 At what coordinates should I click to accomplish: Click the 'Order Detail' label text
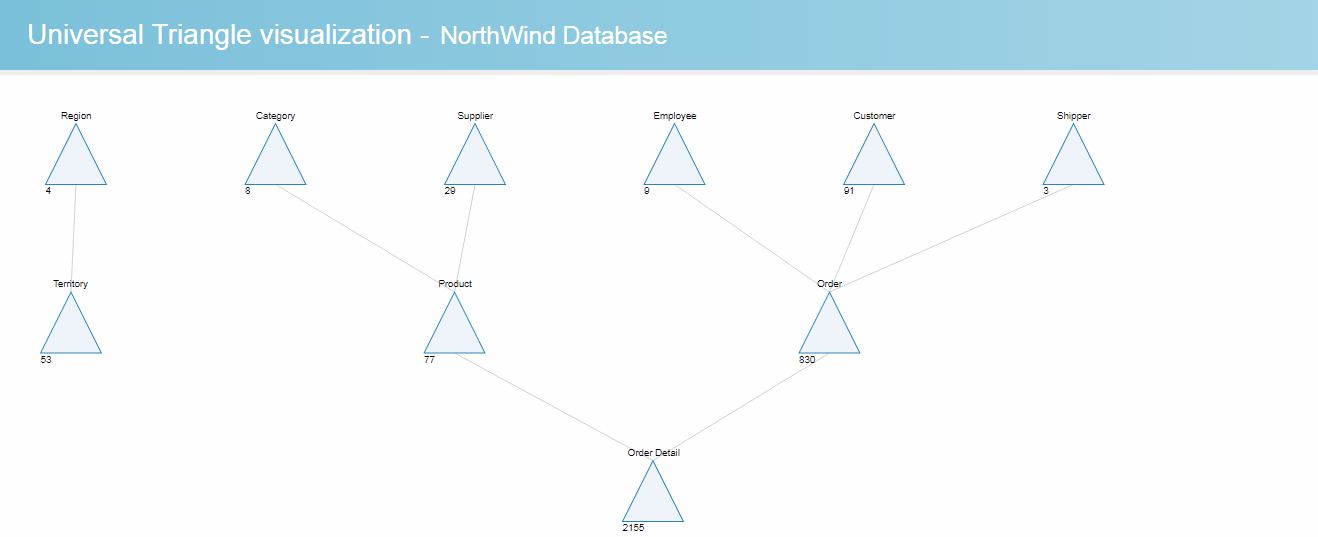[x=654, y=453]
